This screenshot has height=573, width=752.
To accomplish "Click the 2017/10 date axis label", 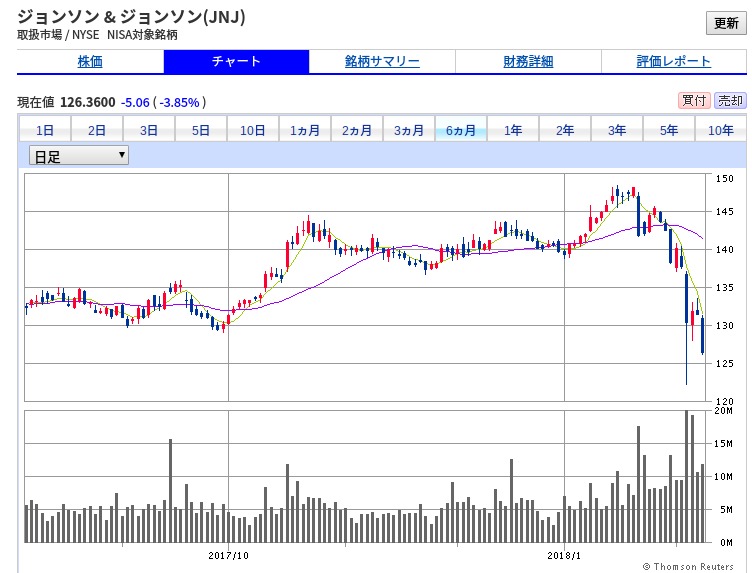I will pos(229,555).
